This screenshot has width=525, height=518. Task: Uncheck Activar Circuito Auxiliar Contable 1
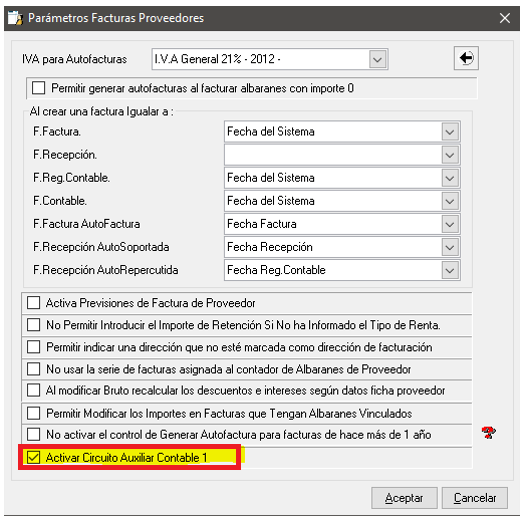[33, 457]
